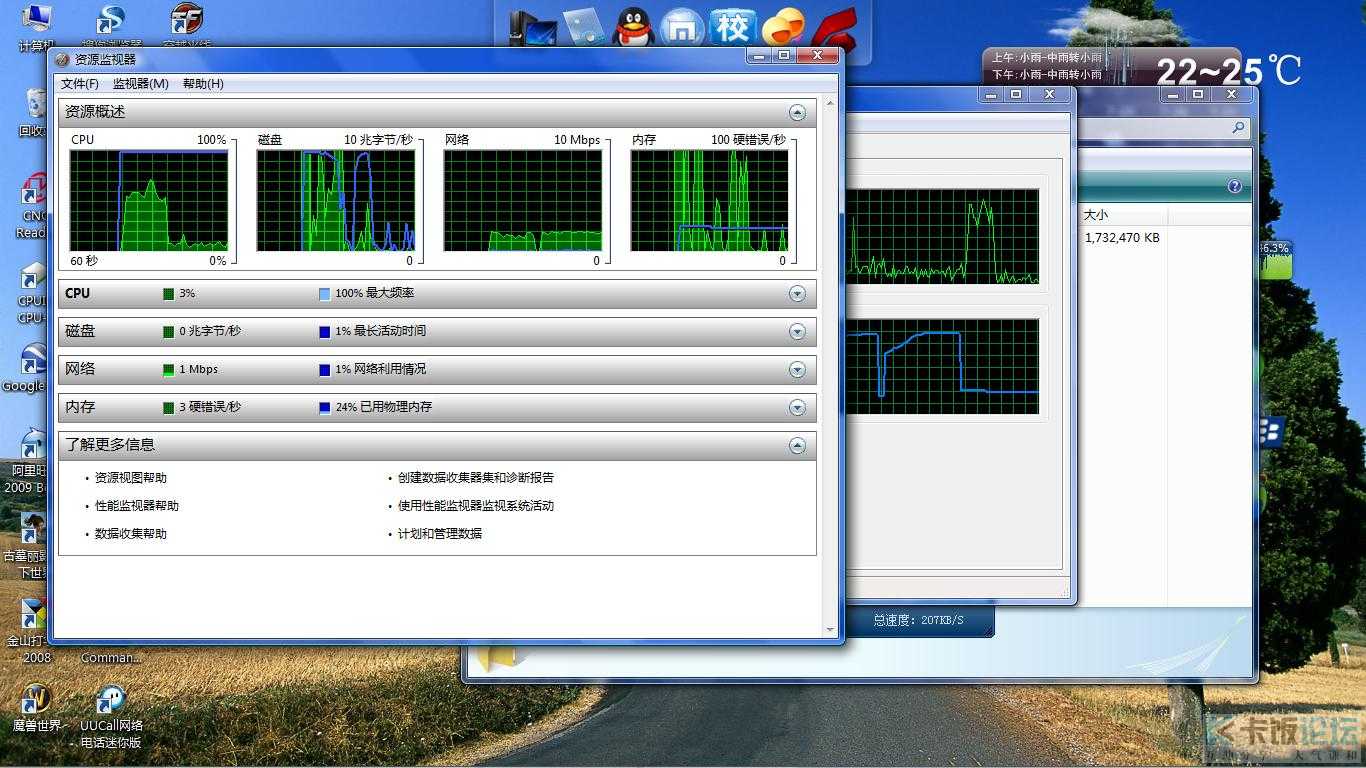Open 使用性能监视器监视系统活动 link
This screenshot has height=768, width=1366.
[x=476, y=506]
